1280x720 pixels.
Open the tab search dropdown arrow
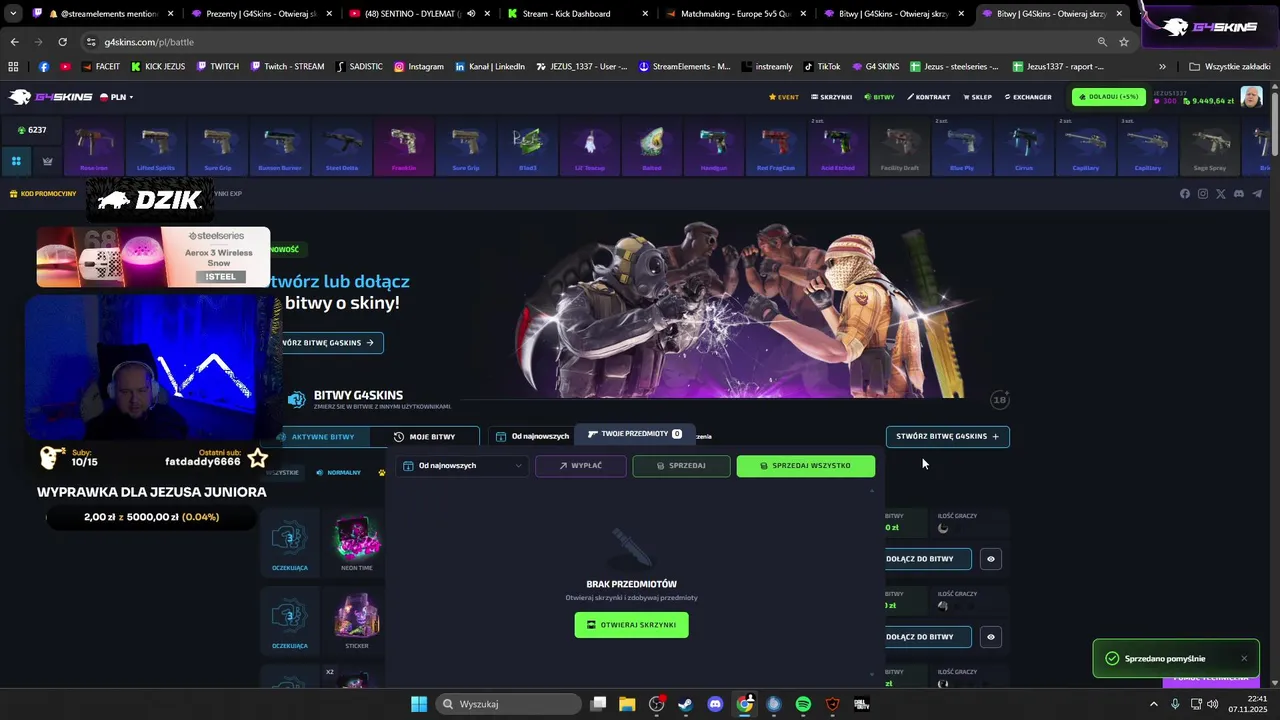13,14
